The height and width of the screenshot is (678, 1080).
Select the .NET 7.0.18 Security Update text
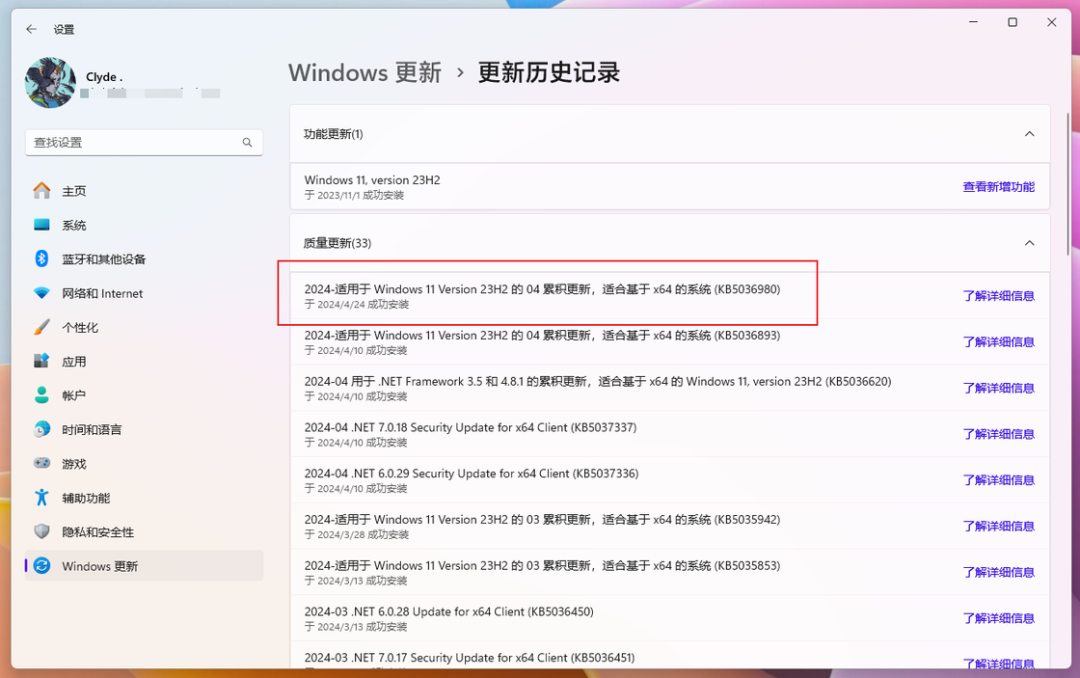pos(470,428)
